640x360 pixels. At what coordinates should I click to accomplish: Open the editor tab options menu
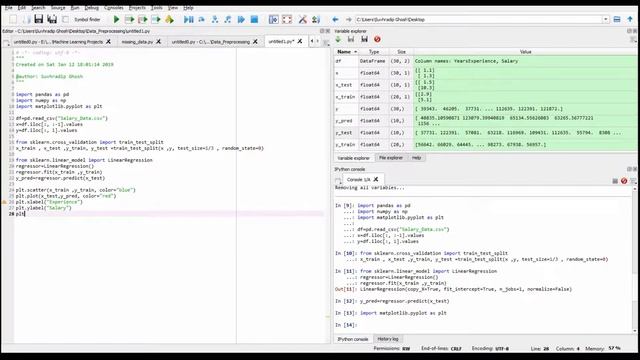click(x=326, y=42)
